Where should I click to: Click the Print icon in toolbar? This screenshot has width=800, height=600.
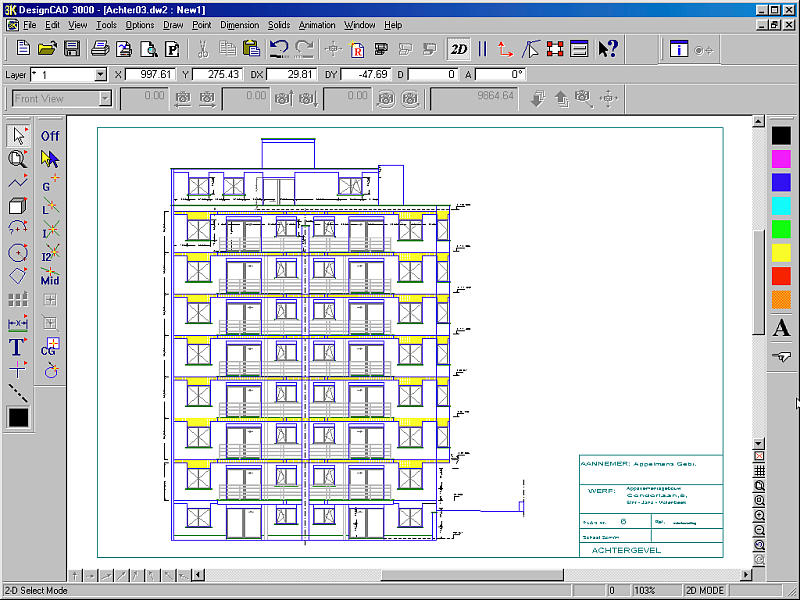[x=100, y=48]
